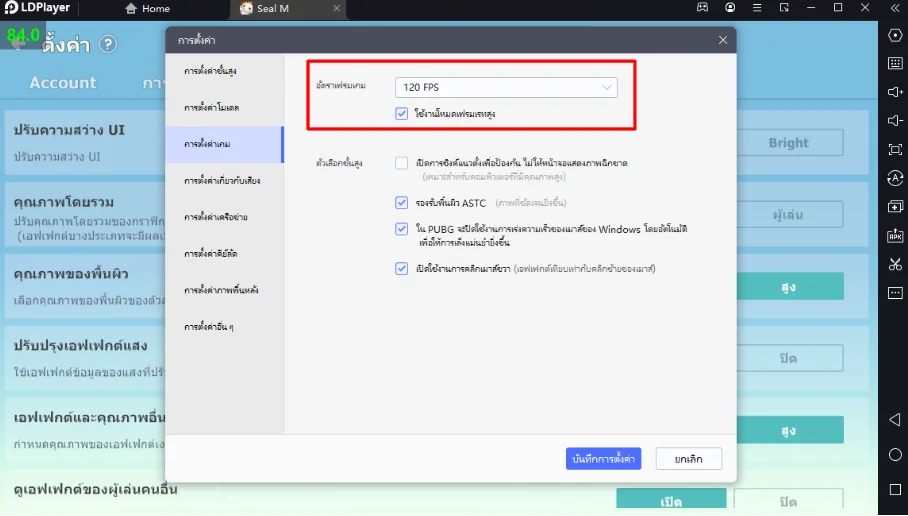
Task: Select การตั้งค่าโมเดล in settings sidebar
Action: (224, 108)
